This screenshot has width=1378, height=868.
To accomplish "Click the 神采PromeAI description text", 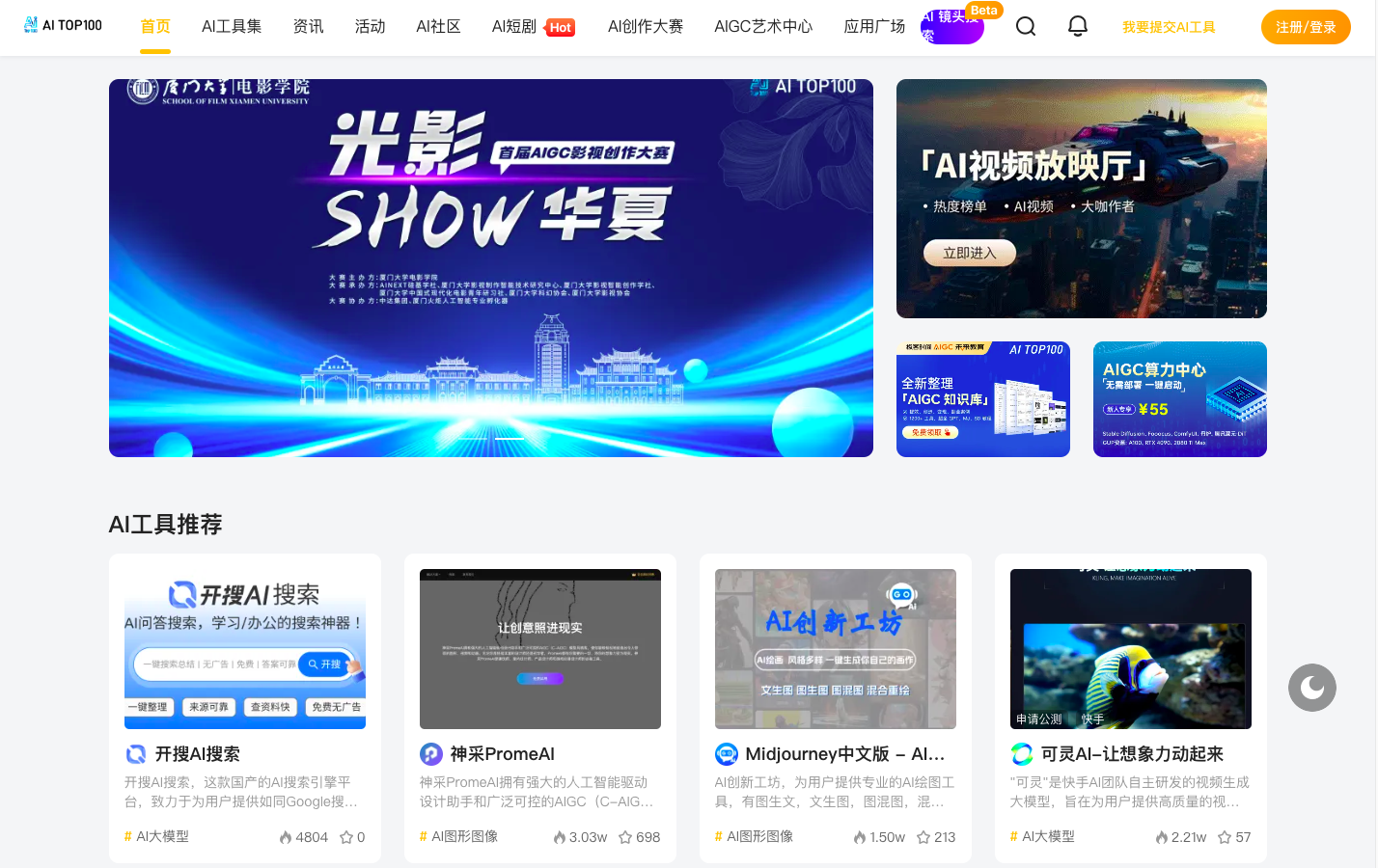I will pyautogui.click(x=537, y=792).
